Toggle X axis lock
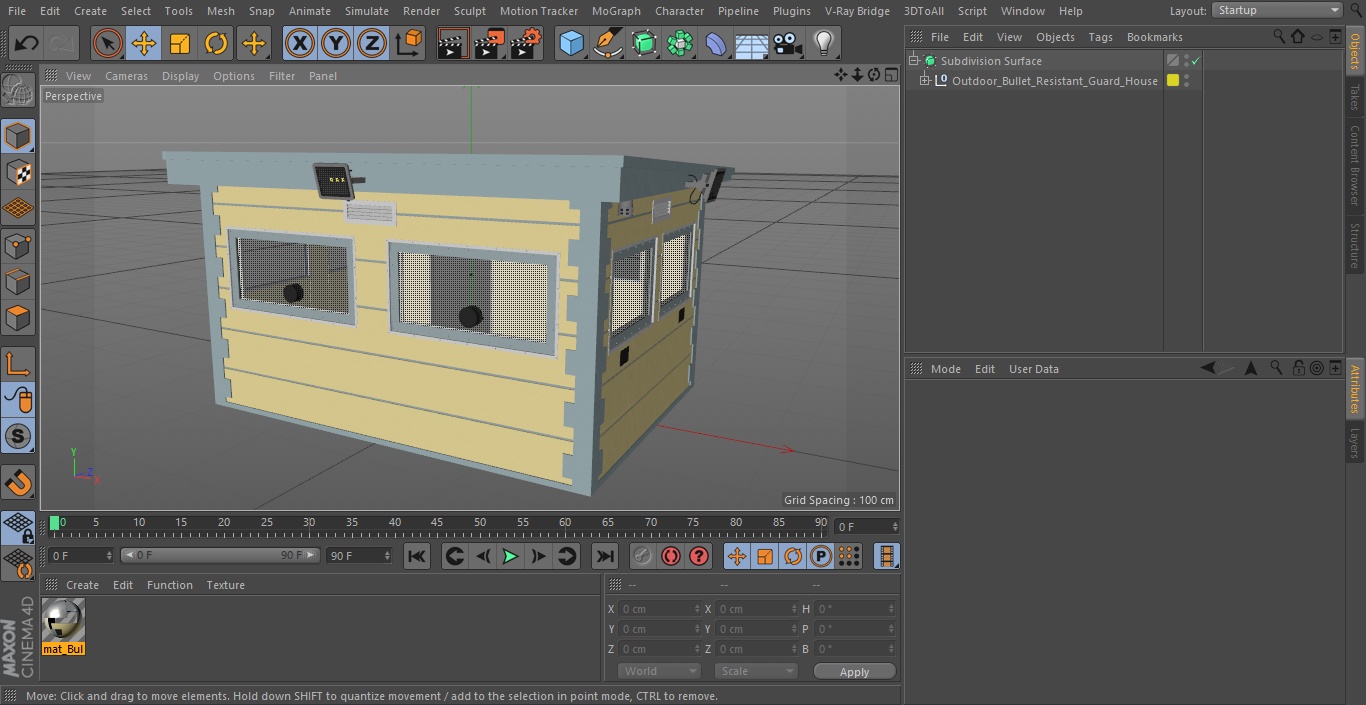The image size is (1366, 705). click(300, 43)
